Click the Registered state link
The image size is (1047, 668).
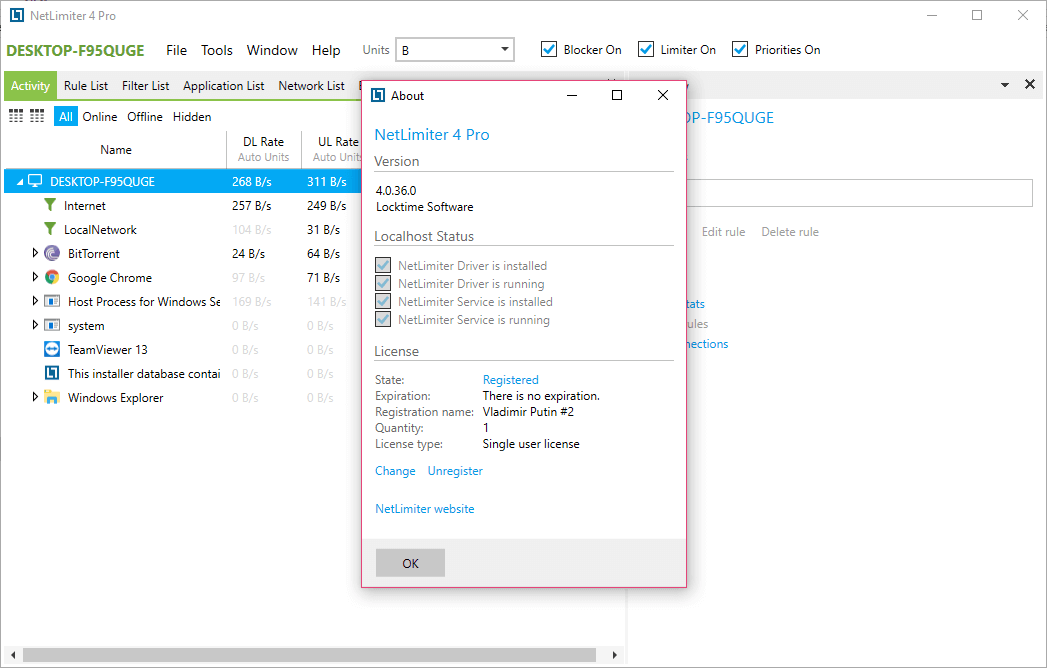pyautogui.click(x=511, y=379)
